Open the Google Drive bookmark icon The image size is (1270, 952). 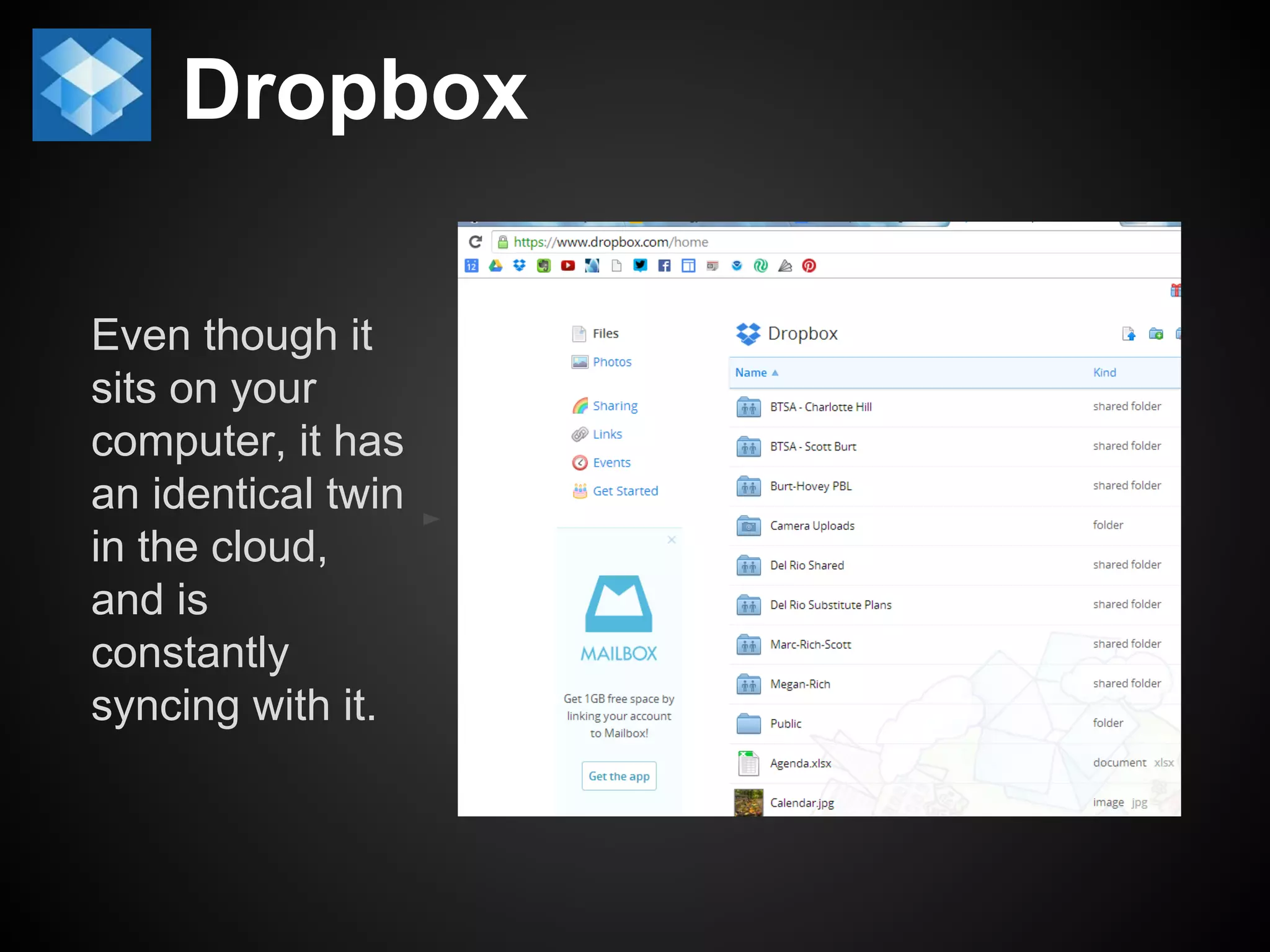click(495, 266)
